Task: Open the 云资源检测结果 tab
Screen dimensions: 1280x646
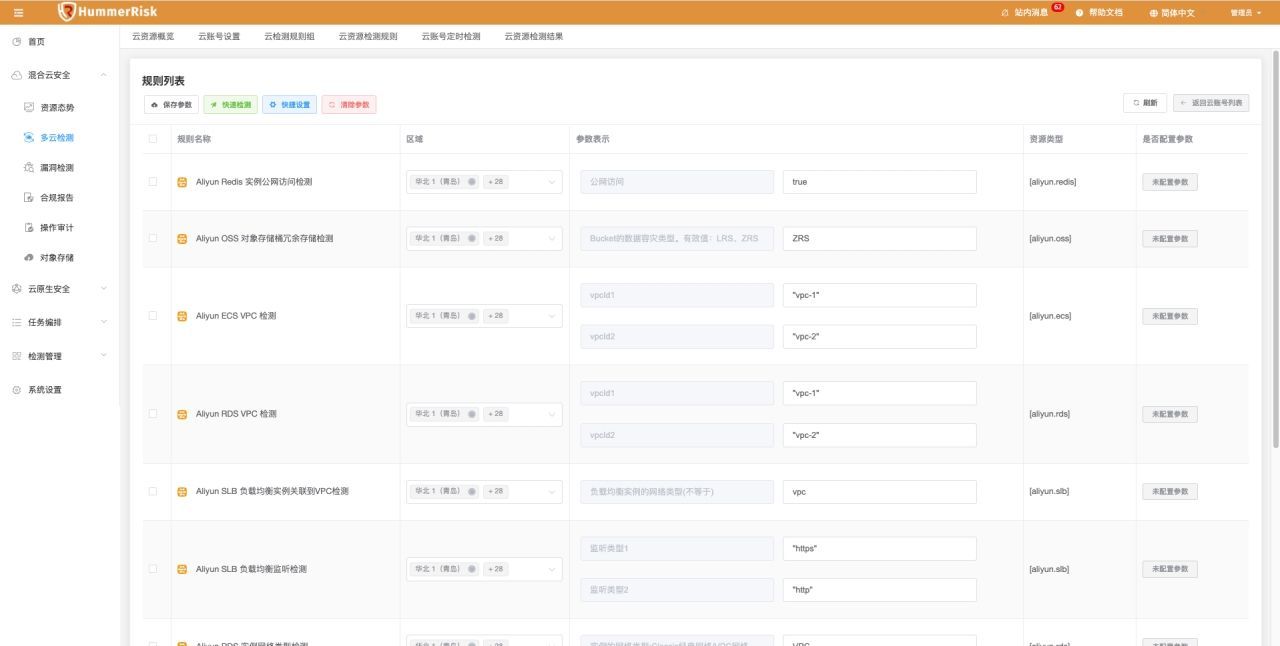Action: (534, 36)
